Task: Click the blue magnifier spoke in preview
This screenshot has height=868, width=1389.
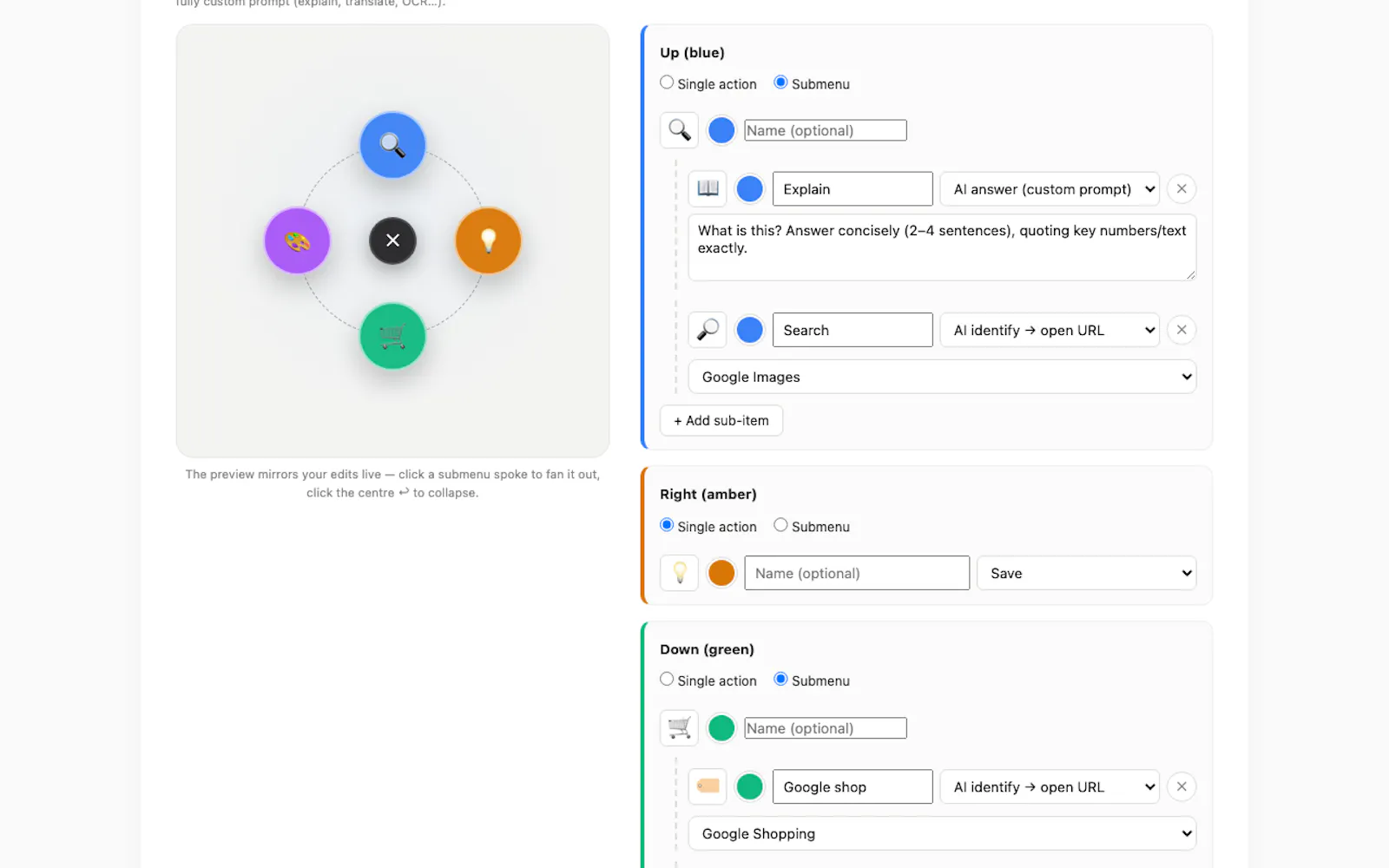Action: (392, 145)
